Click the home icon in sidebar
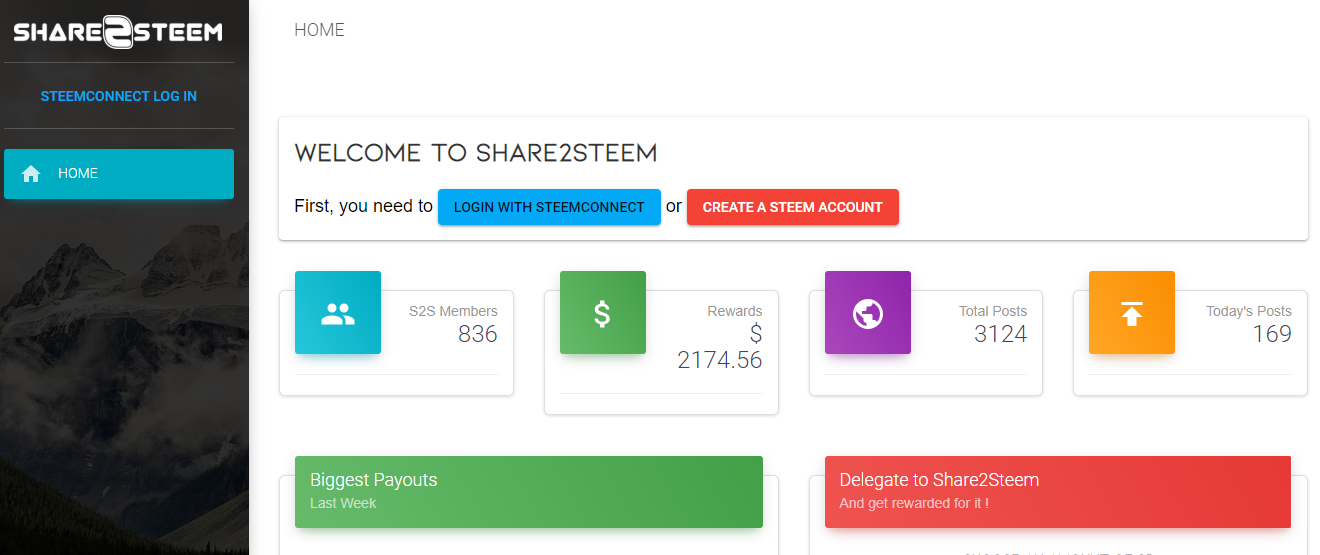 click(31, 174)
